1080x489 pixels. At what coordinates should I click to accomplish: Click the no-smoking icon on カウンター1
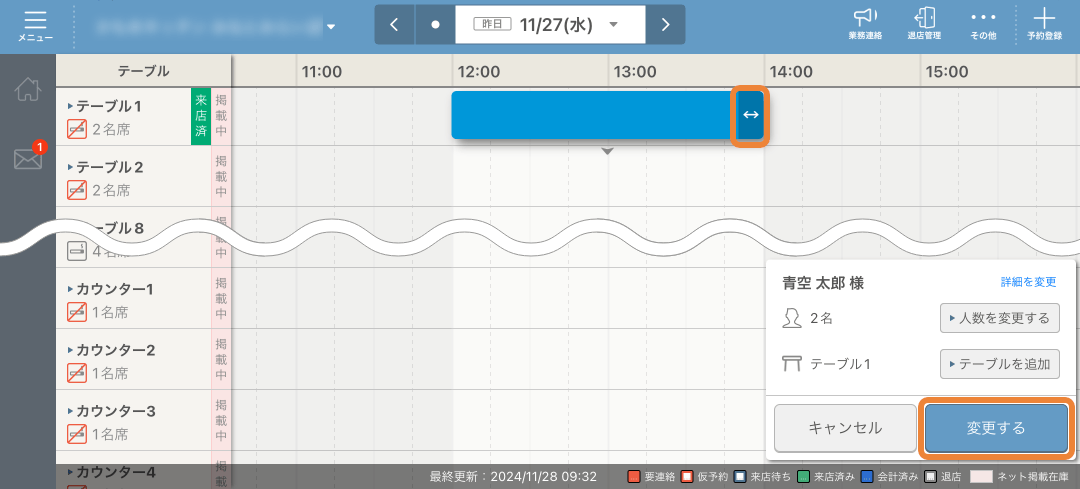76,312
